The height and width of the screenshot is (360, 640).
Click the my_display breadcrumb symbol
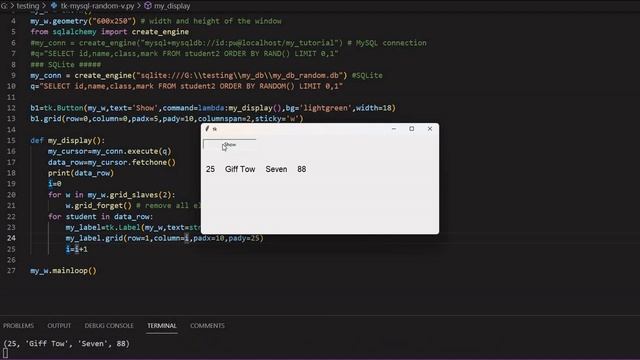coord(172,6)
